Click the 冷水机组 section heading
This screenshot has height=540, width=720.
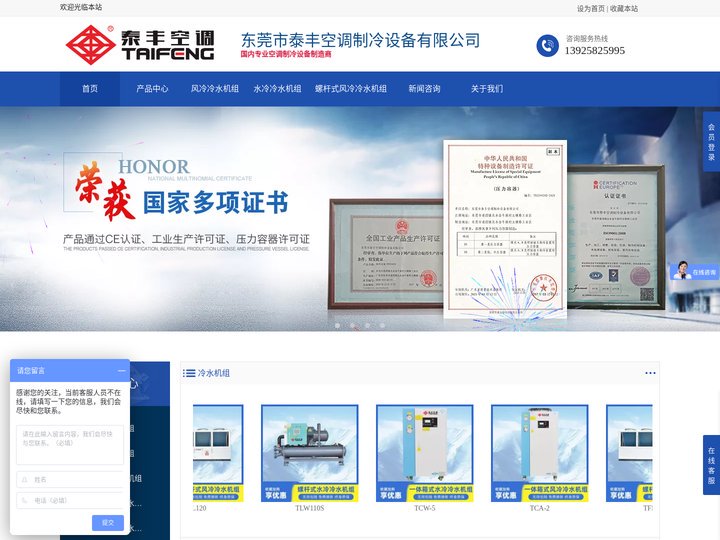pyautogui.click(x=214, y=373)
